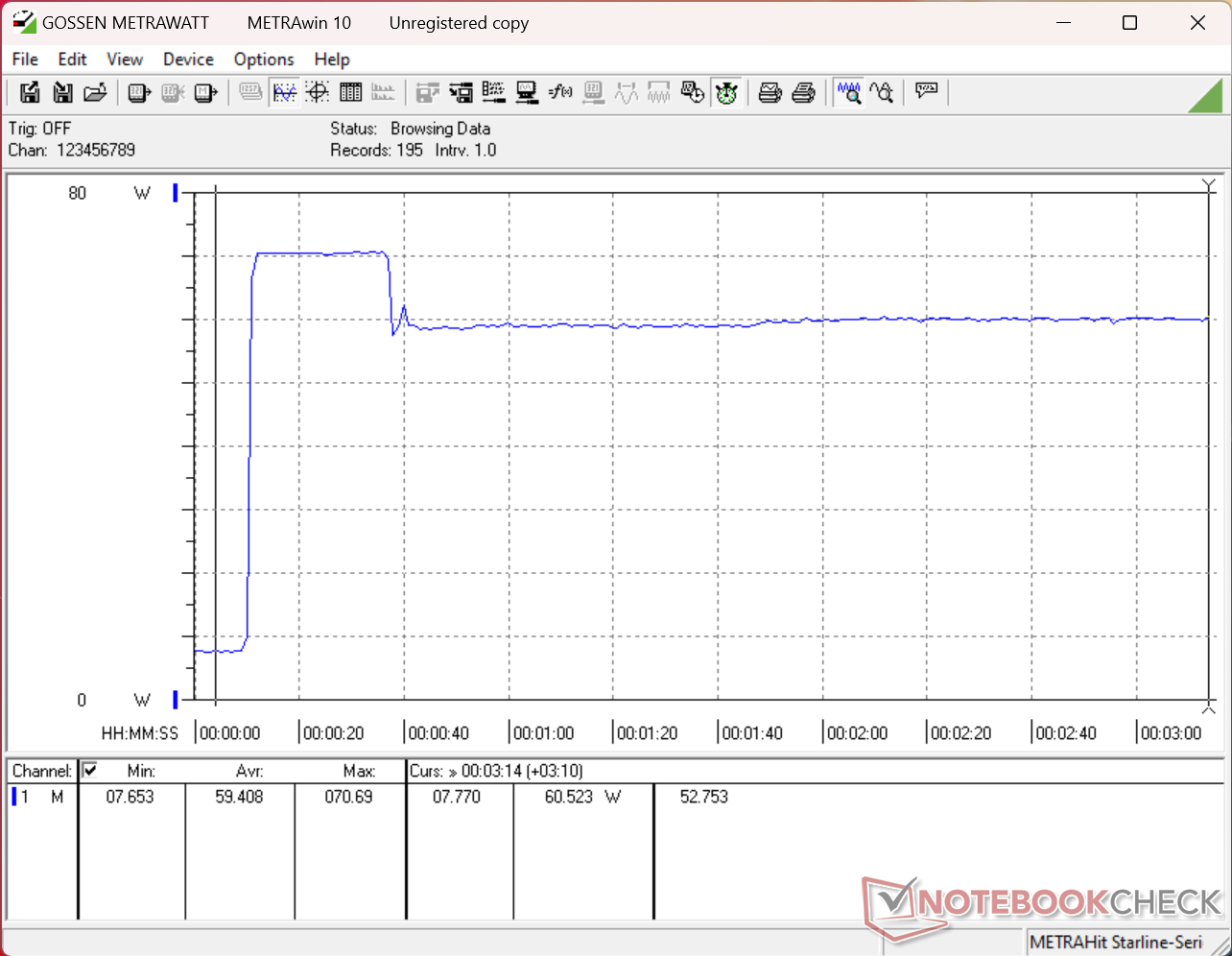Switch to the data table view icon
The width and height of the screenshot is (1232, 956).
tap(350, 93)
